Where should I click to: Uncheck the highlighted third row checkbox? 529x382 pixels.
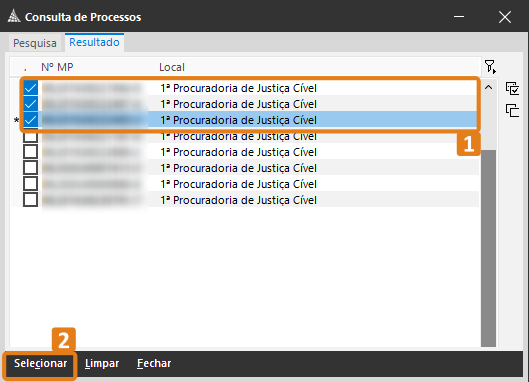click(30, 119)
